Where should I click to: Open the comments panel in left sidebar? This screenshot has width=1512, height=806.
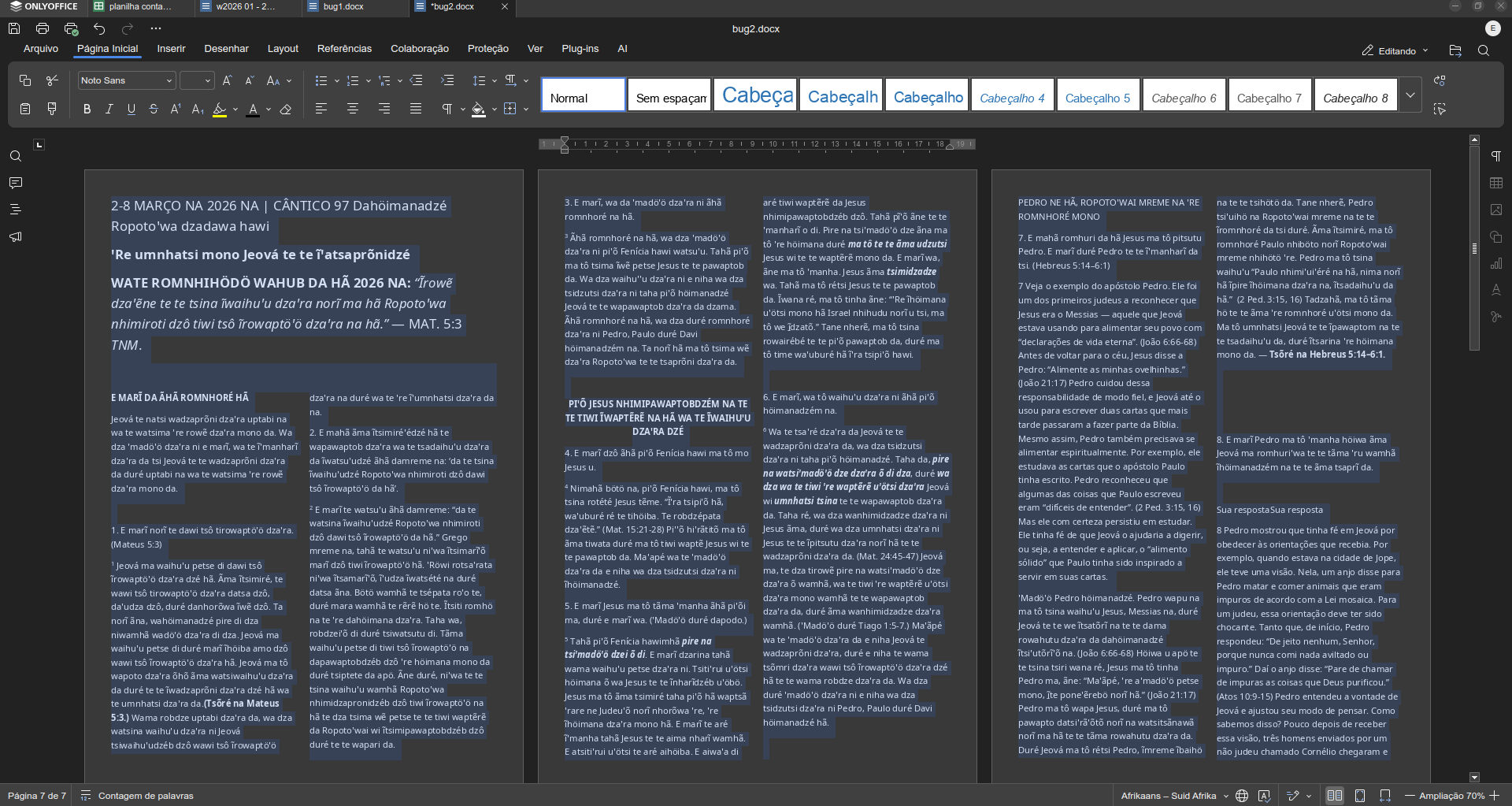(x=15, y=183)
